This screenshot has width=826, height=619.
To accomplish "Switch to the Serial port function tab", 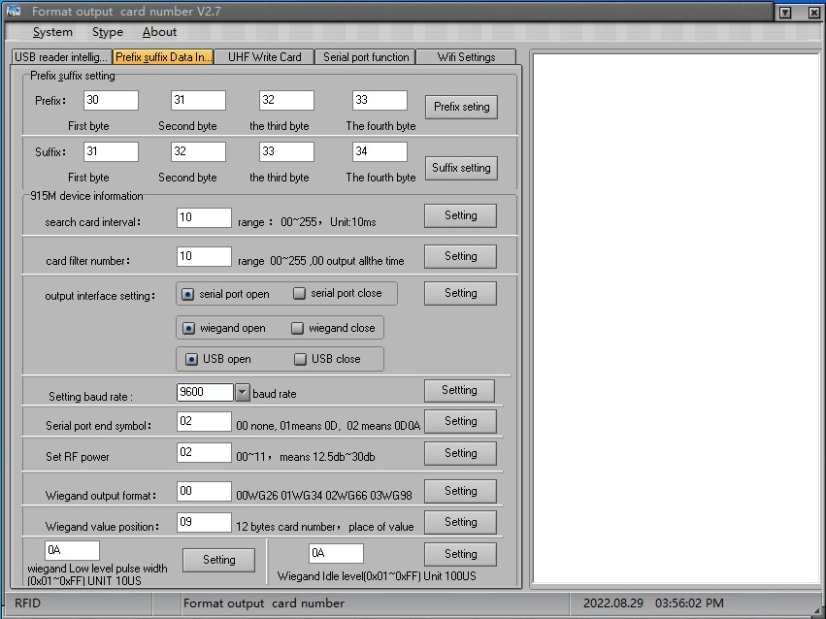I will [366, 57].
